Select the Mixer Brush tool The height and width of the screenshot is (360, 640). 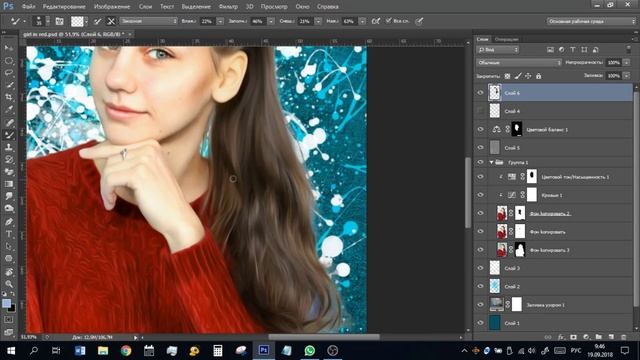point(9,135)
